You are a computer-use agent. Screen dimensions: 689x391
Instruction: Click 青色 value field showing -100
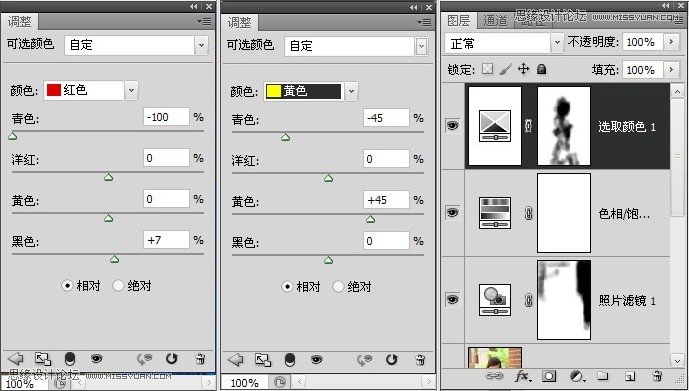pos(166,117)
